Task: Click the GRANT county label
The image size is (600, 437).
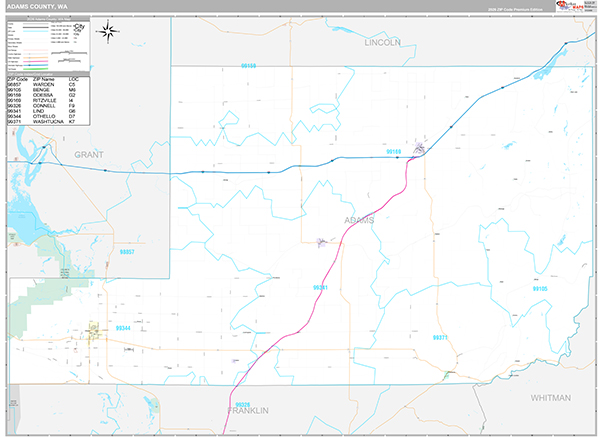Action: (x=89, y=155)
